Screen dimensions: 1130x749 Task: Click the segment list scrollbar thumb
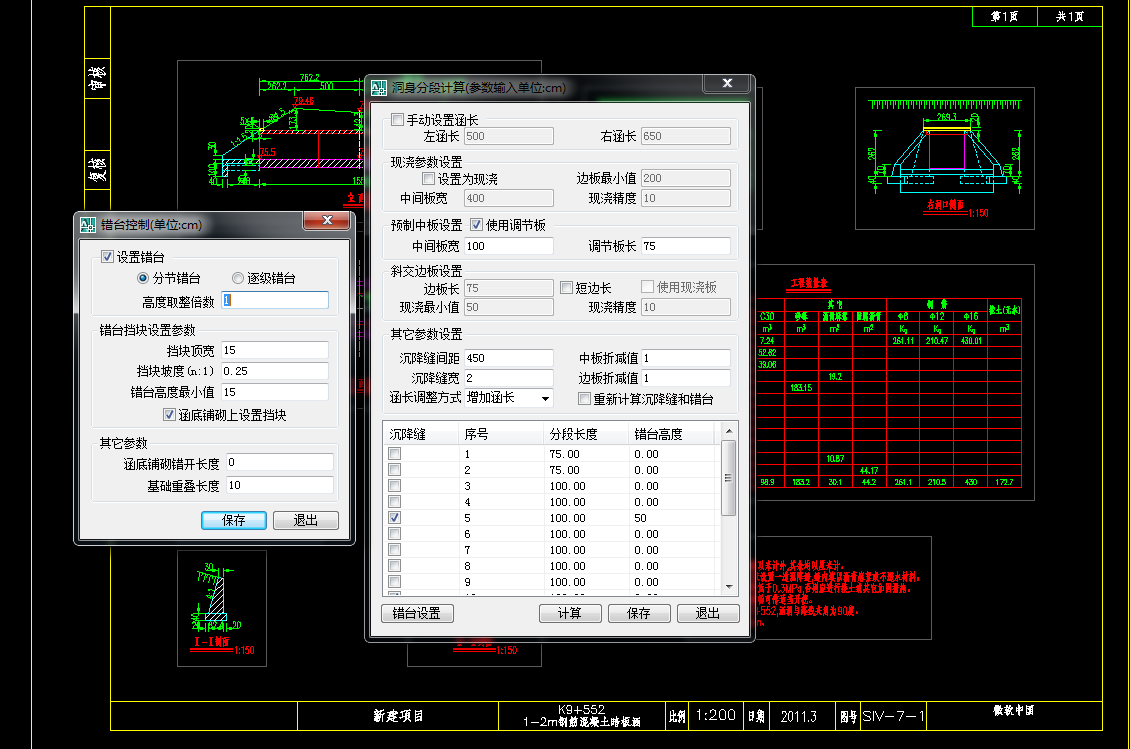729,478
